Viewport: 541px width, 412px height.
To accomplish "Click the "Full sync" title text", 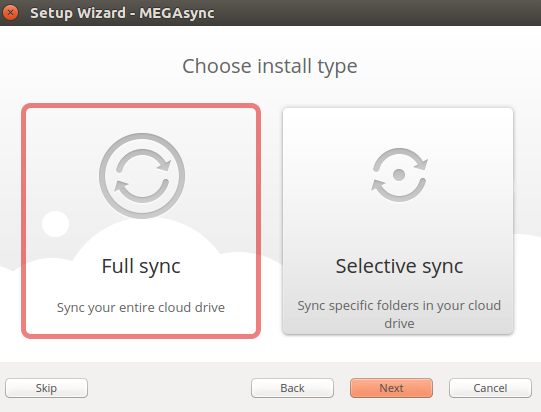I will coord(141,267).
